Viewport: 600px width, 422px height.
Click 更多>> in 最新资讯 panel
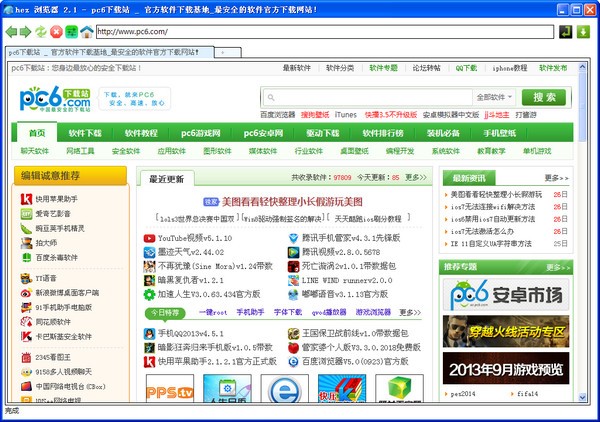tap(557, 178)
